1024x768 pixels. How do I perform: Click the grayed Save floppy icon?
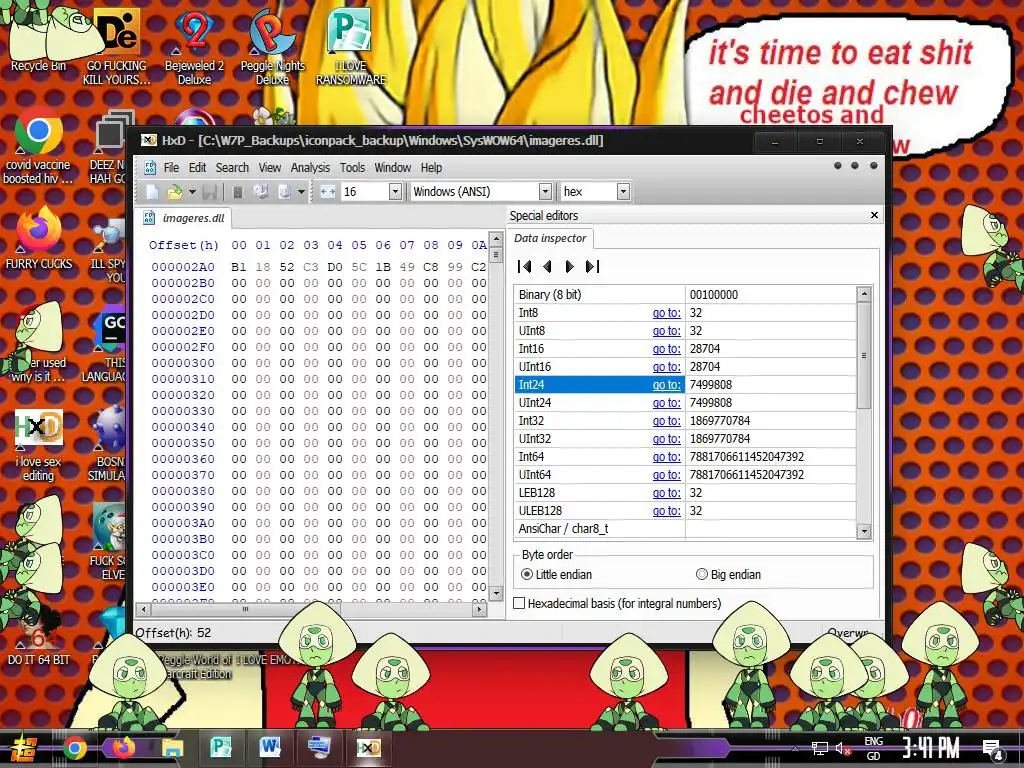coord(209,191)
